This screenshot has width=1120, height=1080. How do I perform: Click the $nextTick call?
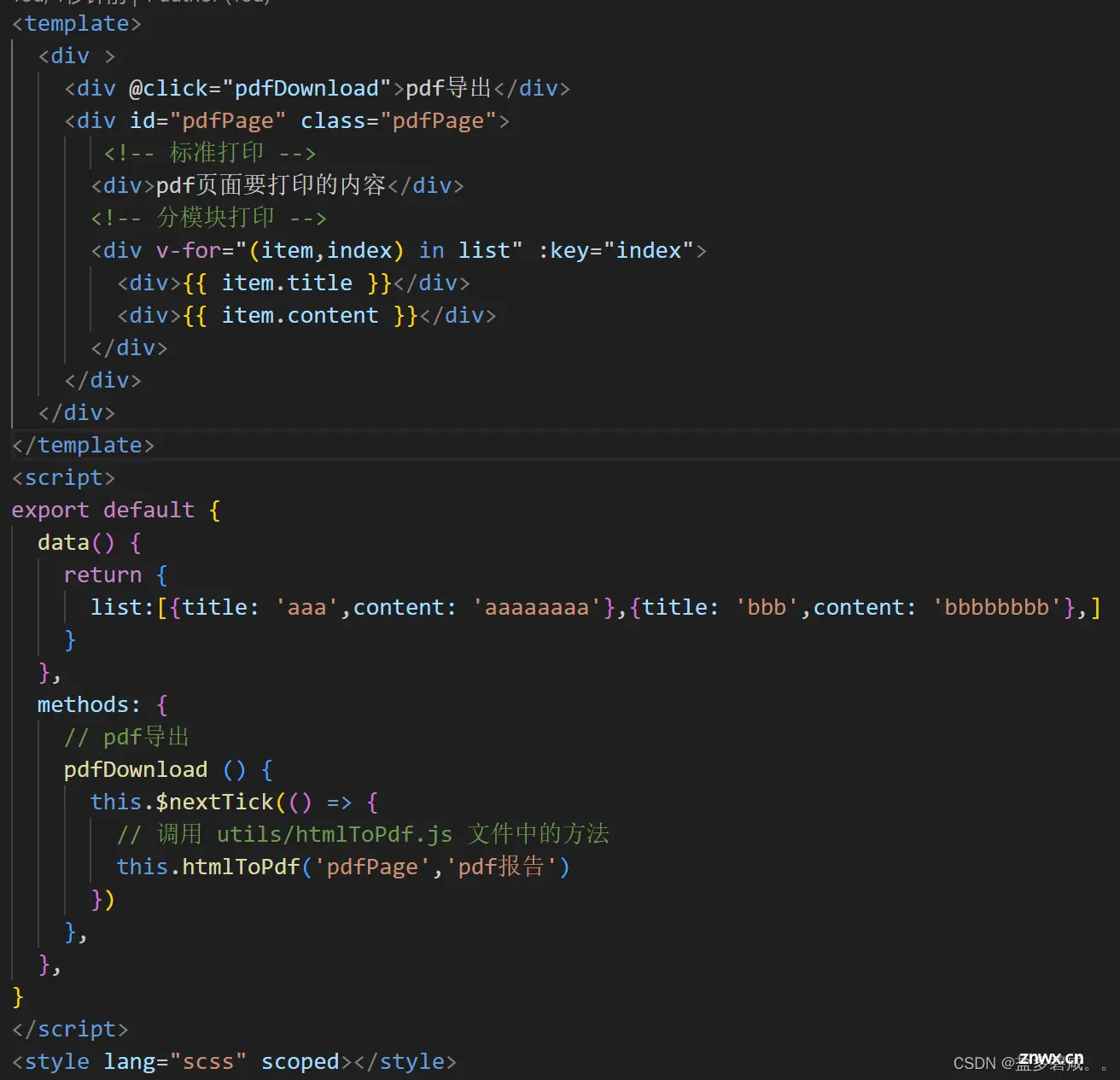coord(214,803)
